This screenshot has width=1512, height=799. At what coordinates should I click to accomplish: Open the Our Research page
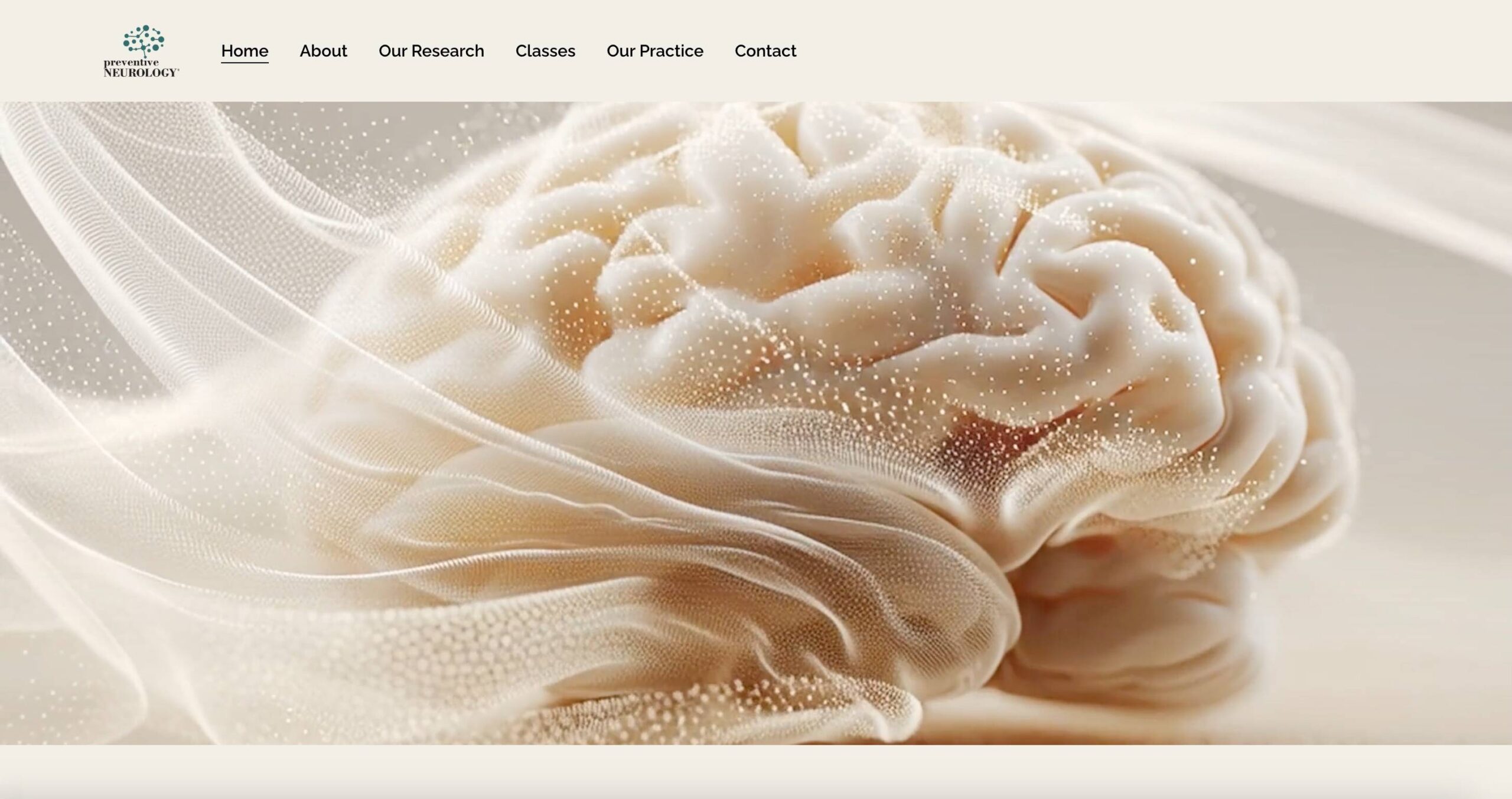click(x=431, y=51)
